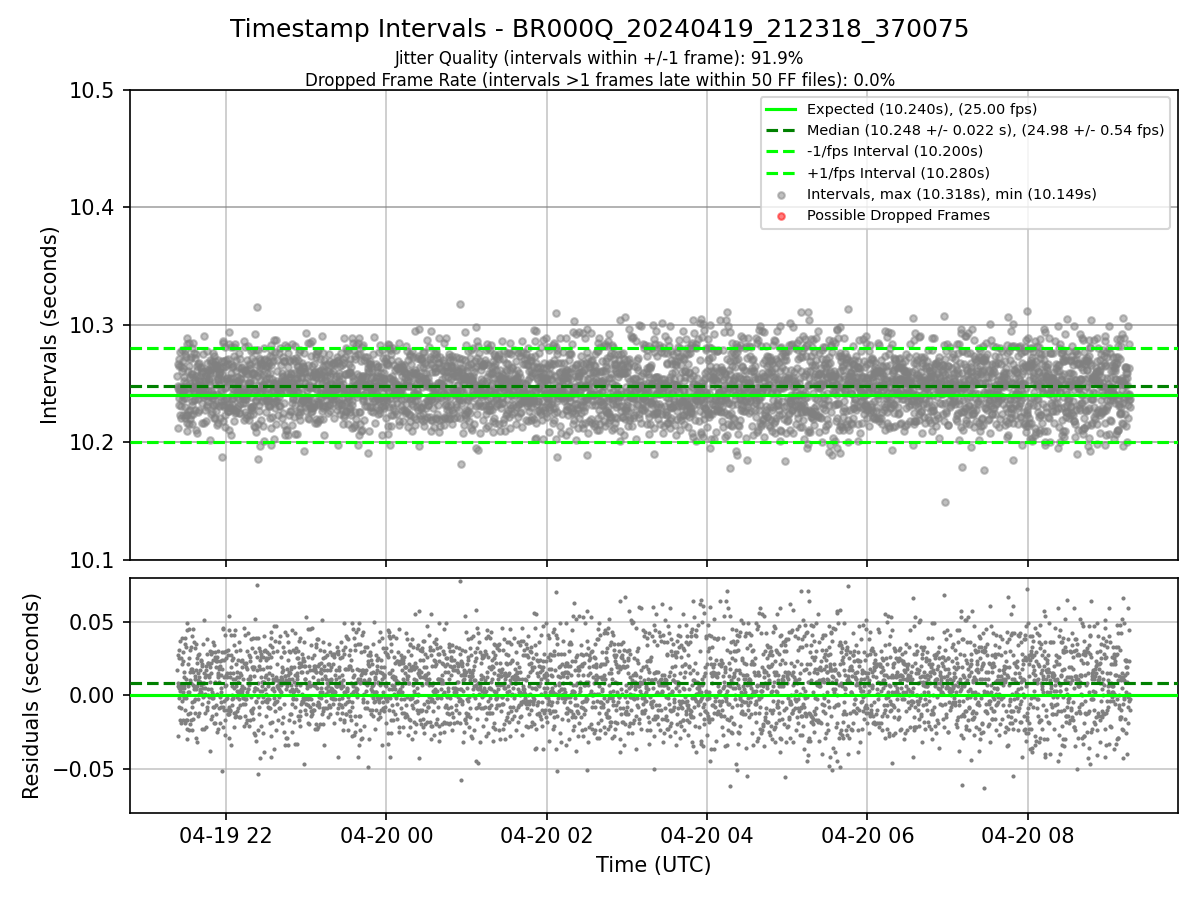This screenshot has width=1200, height=900.
Task: Click x-axis tick label '04-19 22'
Action: click(226, 835)
